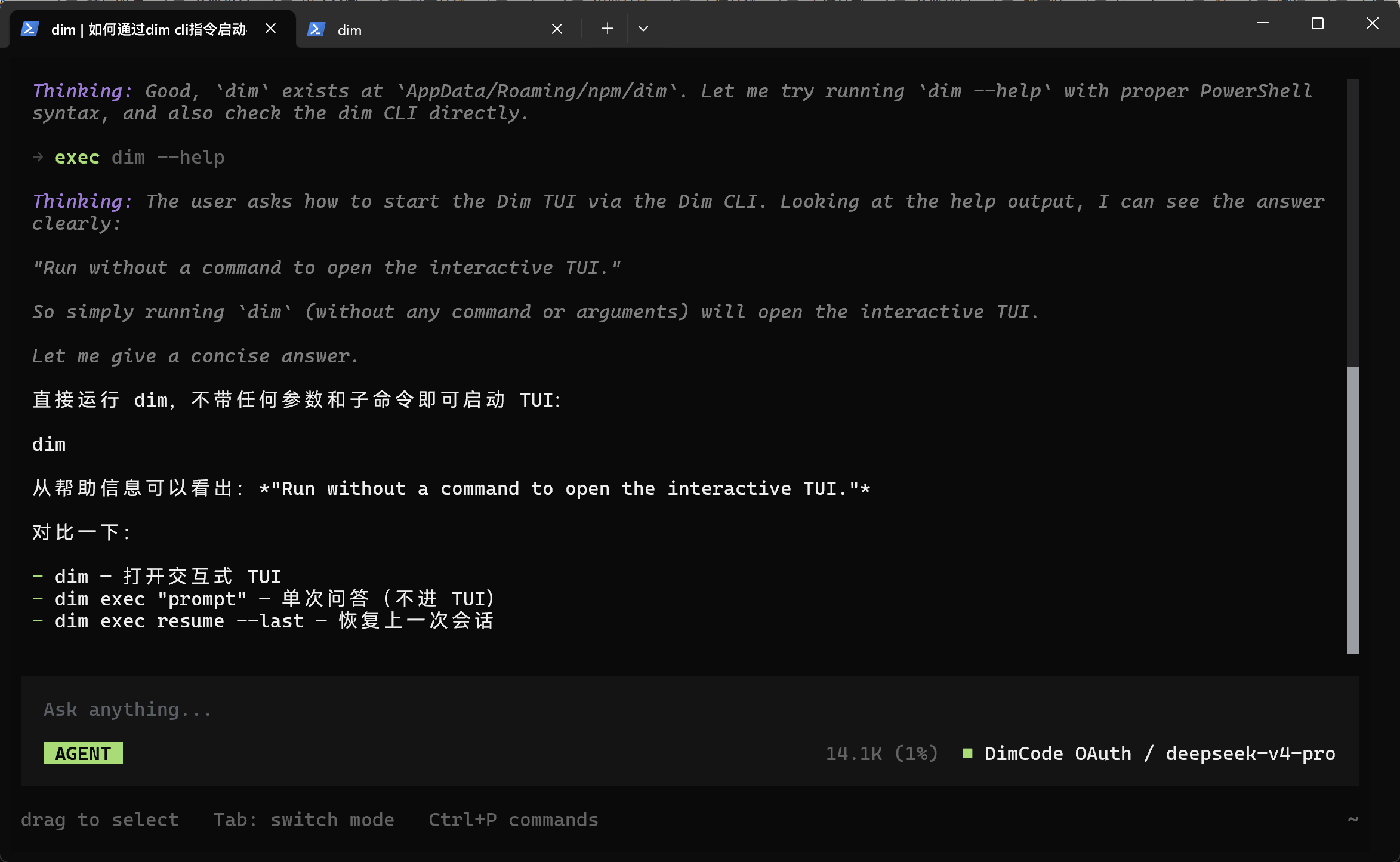Minimize the terminal window
This screenshot has height=862, width=1400.
(1262, 23)
